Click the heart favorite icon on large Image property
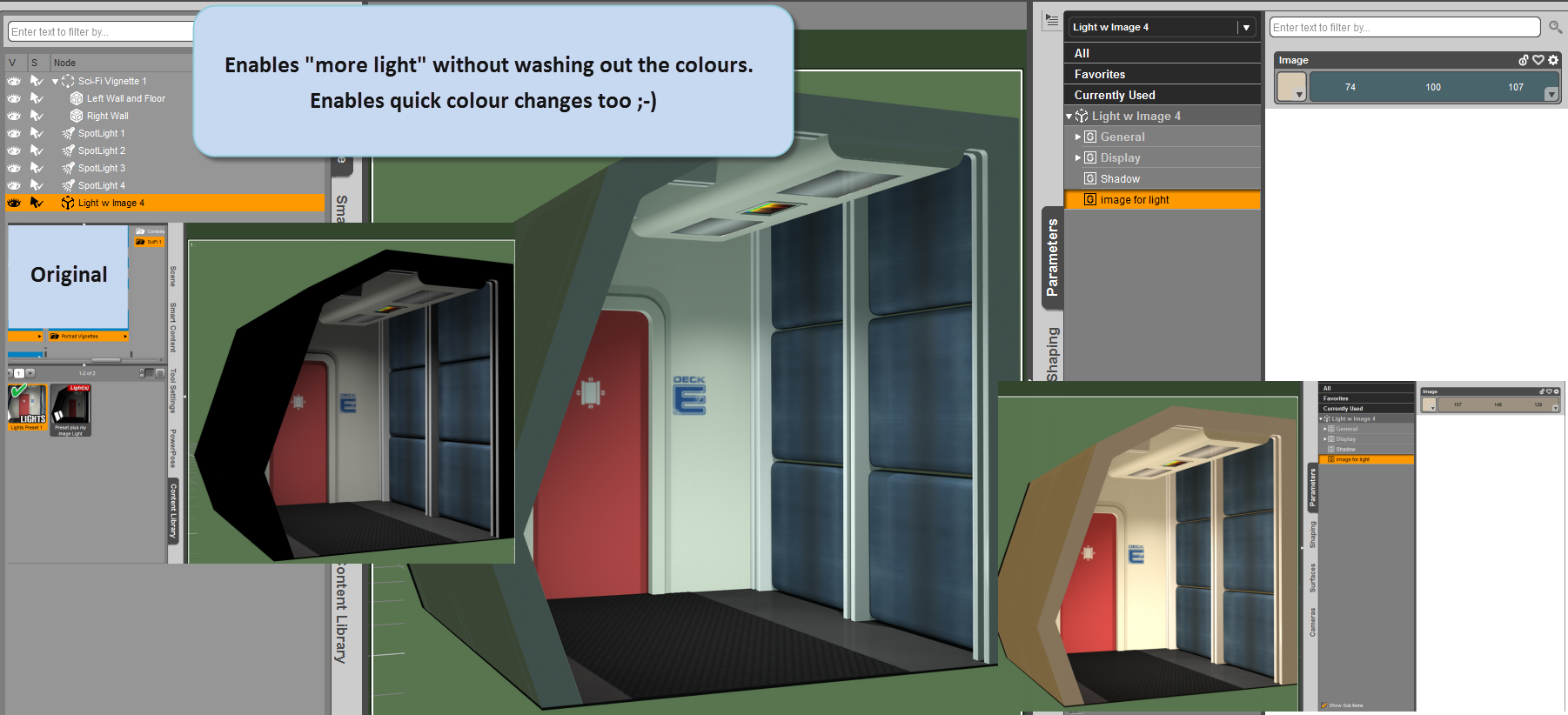Image resolution: width=1568 pixels, height=715 pixels. pyautogui.click(x=1538, y=60)
